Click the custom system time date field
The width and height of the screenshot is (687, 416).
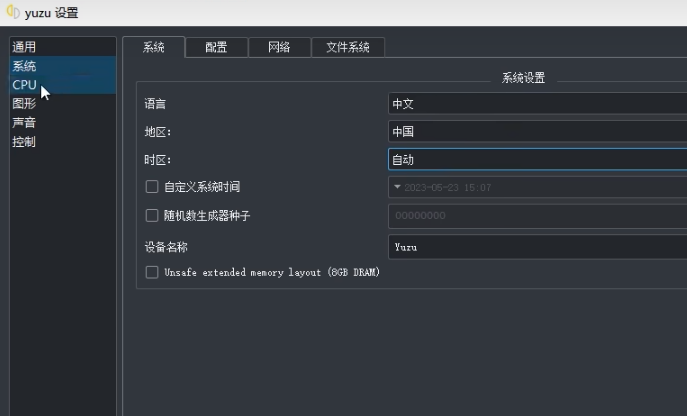click(537, 187)
